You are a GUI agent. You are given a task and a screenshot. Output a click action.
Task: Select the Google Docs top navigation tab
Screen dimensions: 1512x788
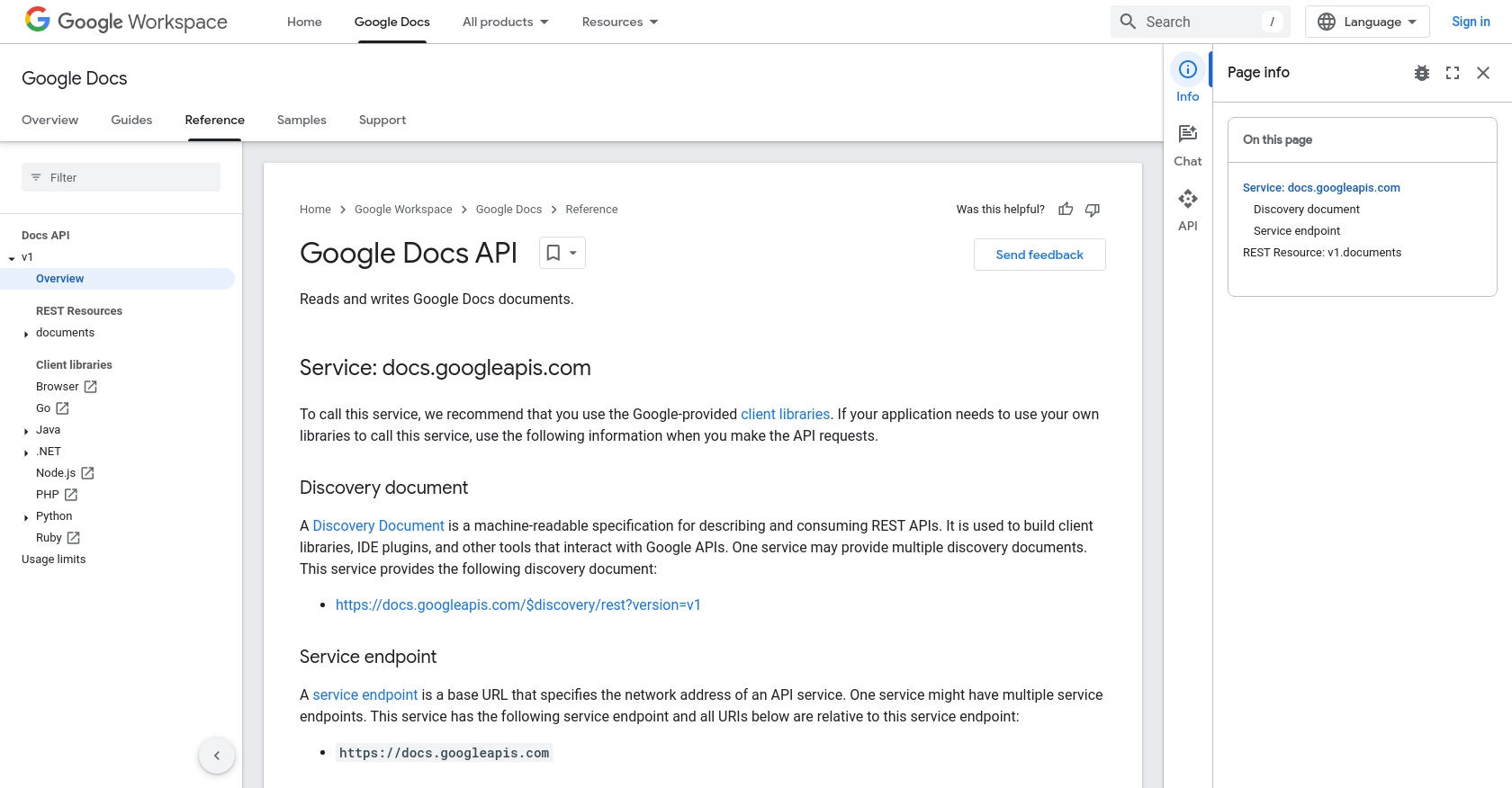(x=392, y=22)
